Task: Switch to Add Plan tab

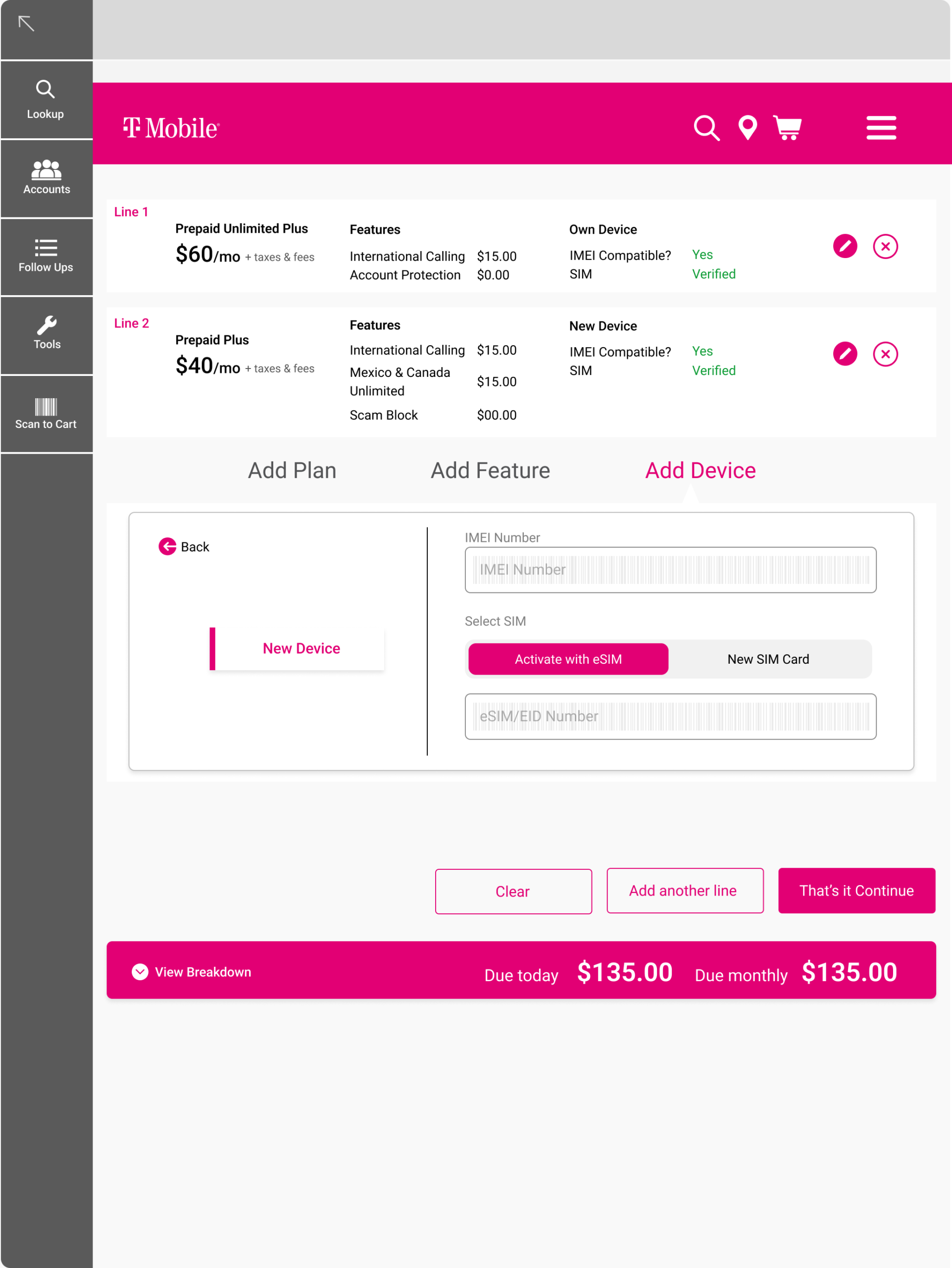Action: (x=292, y=470)
